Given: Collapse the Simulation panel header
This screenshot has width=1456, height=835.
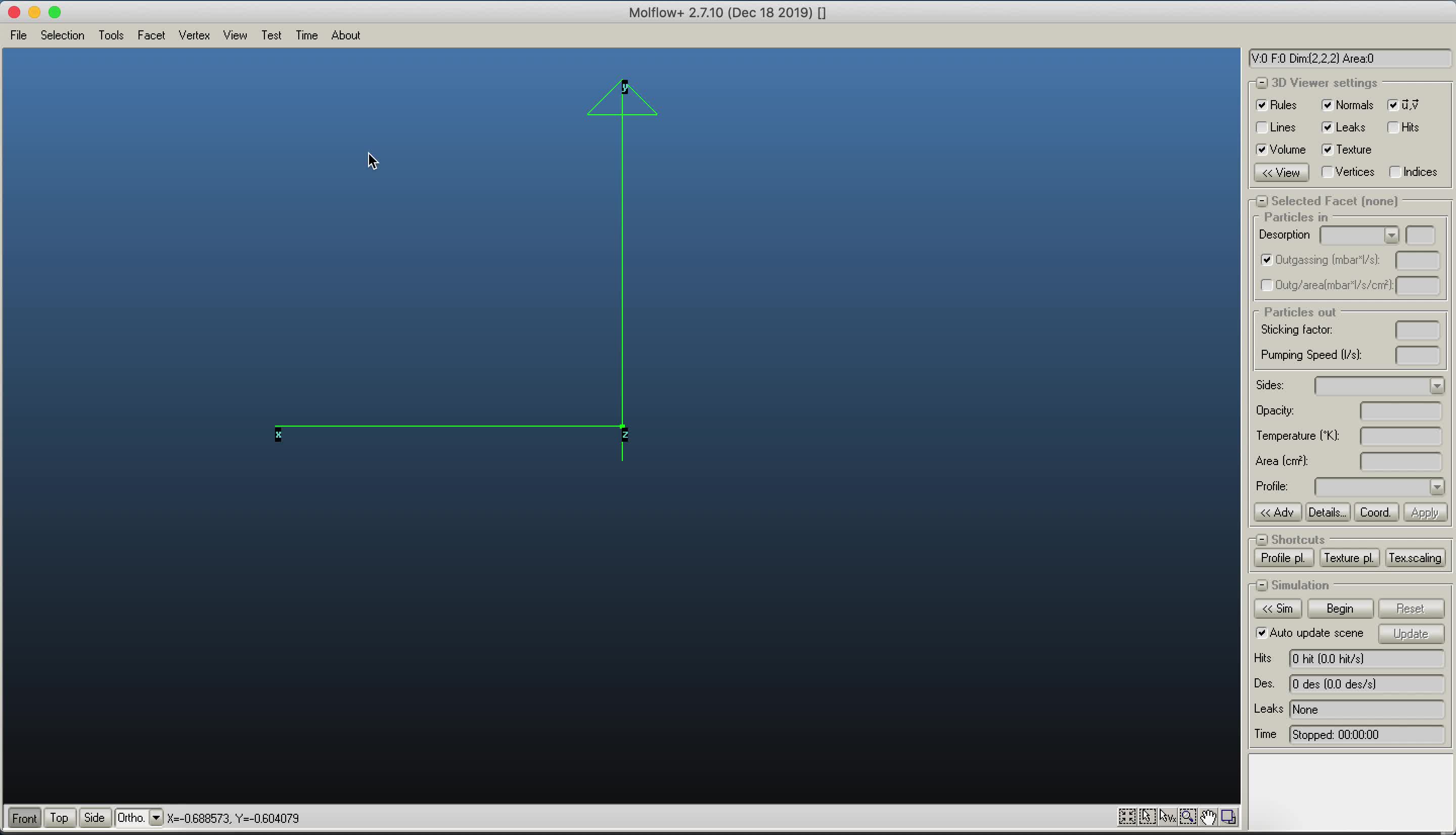Looking at the screenshot, I should (1261, 585).
